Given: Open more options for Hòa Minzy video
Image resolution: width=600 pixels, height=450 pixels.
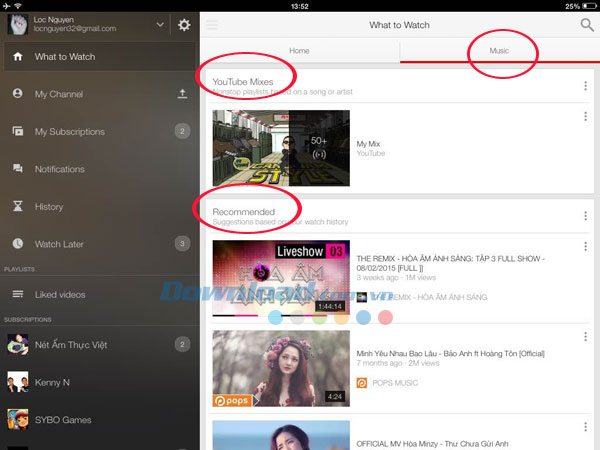Looking at the screenshot, I should pyautogui.click(x=585, y=427).
